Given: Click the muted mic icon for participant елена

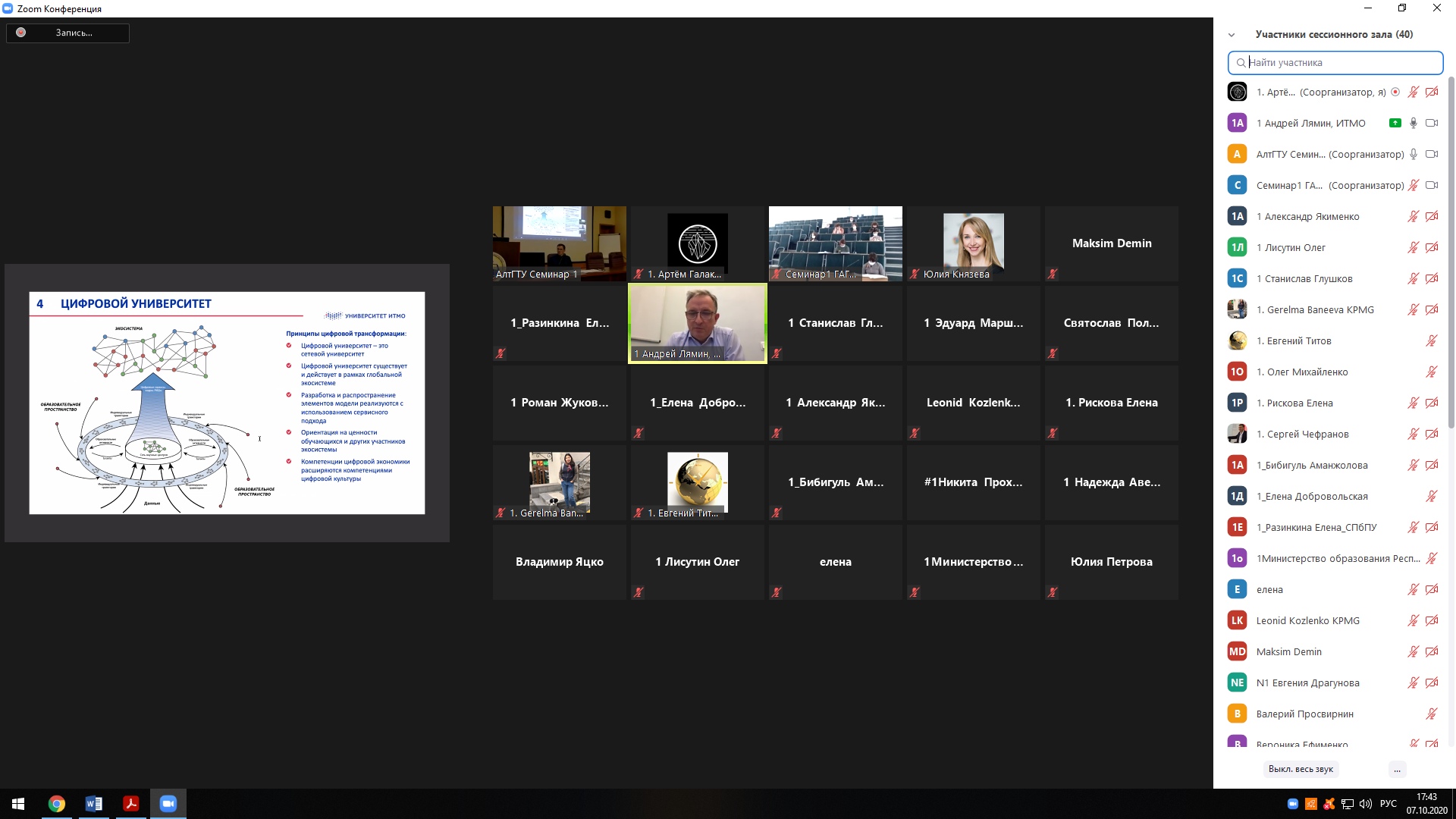Looking at the screenshot, I should point(1414,589).
